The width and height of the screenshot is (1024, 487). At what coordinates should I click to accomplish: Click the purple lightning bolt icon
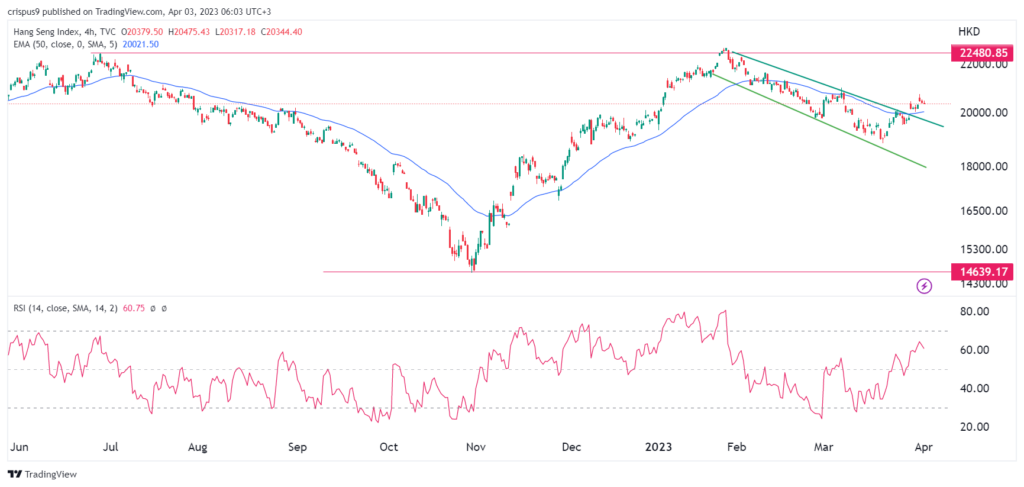924,285
